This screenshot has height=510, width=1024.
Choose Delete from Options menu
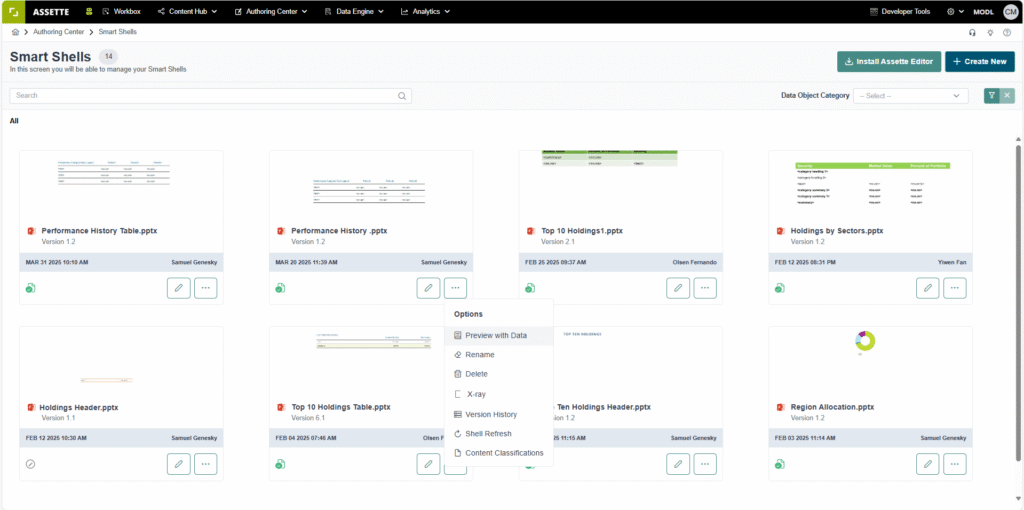point(498,374)
